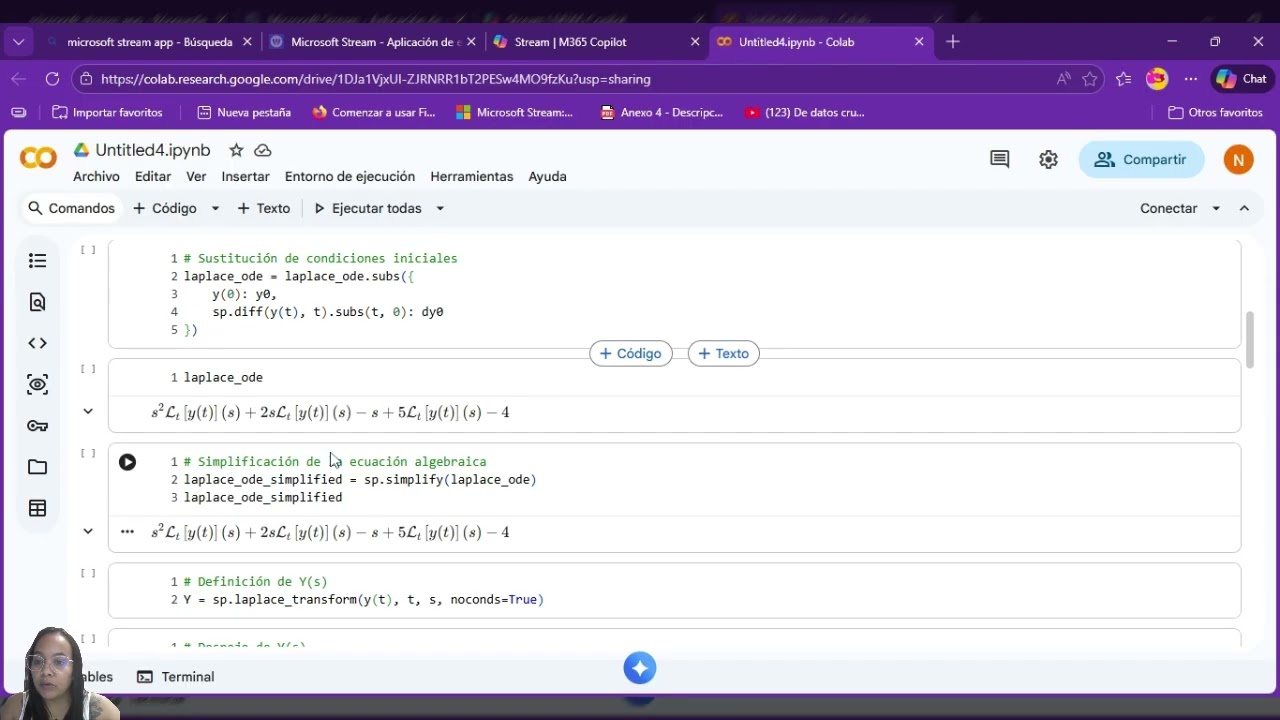Click the Gemini sparkle button

640,668
